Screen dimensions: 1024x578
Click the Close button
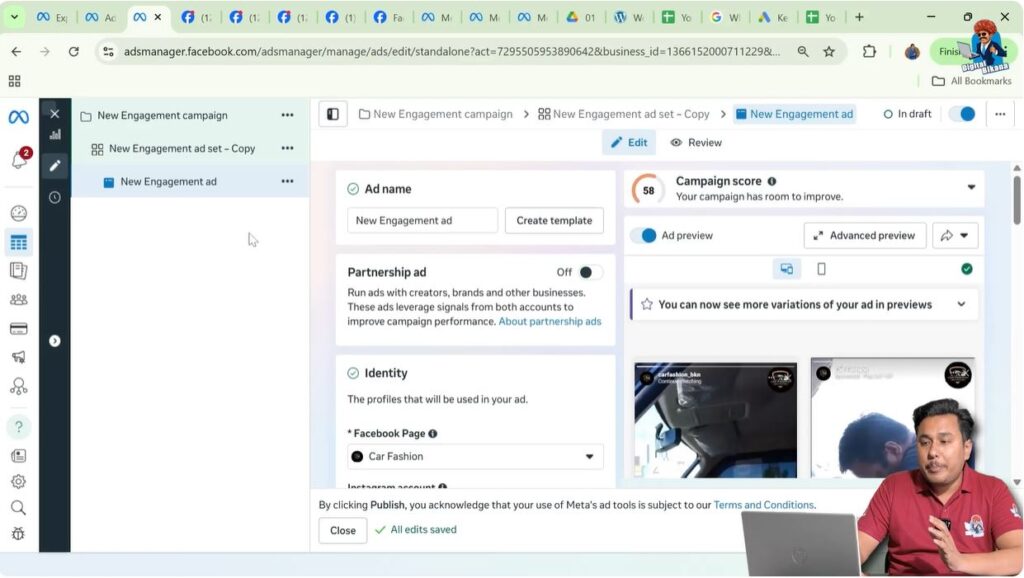(343, 531)
